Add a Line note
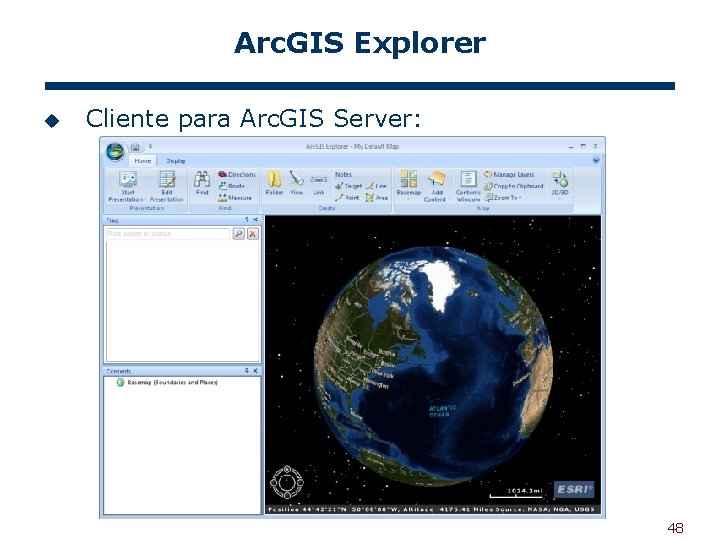This screenshot has width=720, height=540. coord(376,186)
